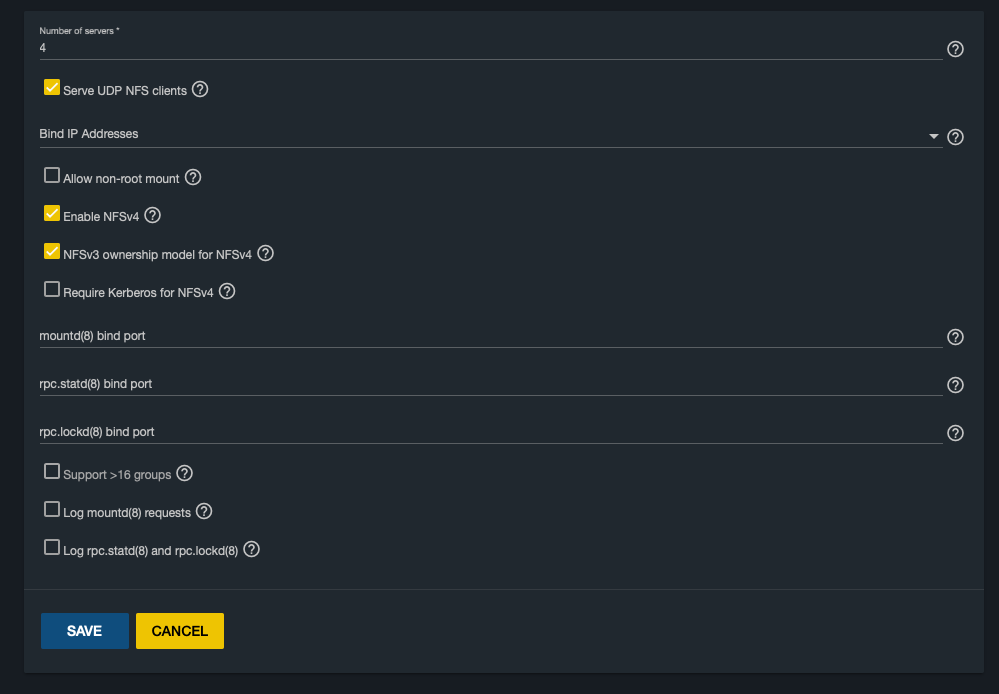
Task: Cancel the NFS configuration changes
Action: 180,631
